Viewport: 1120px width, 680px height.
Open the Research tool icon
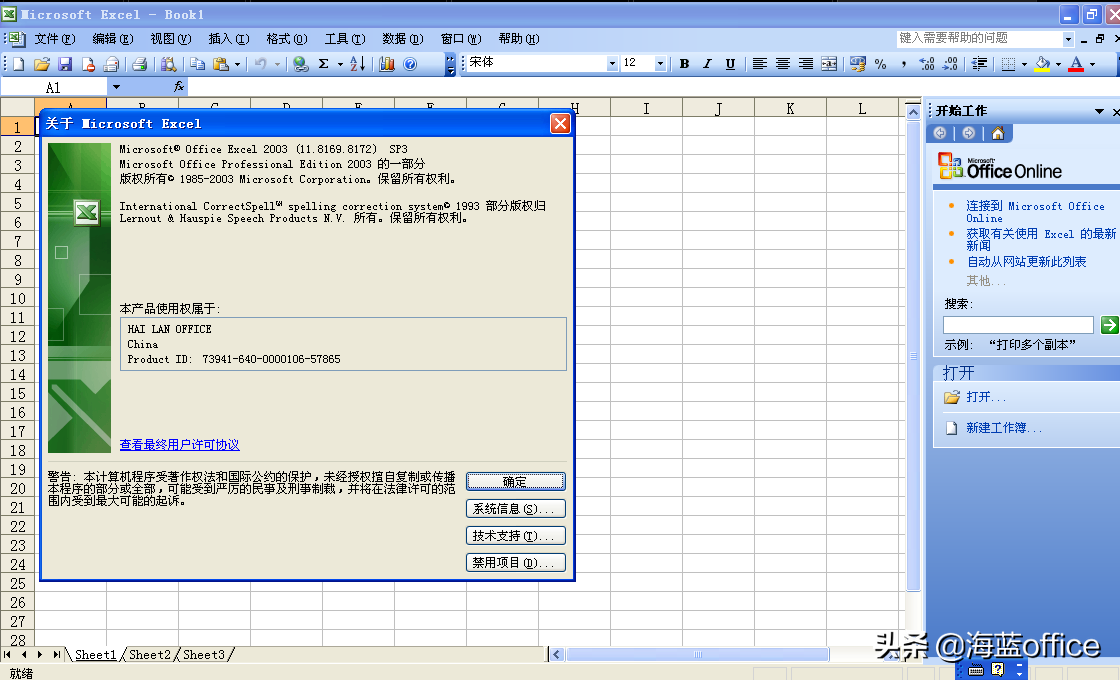click(x=169, y=64)
